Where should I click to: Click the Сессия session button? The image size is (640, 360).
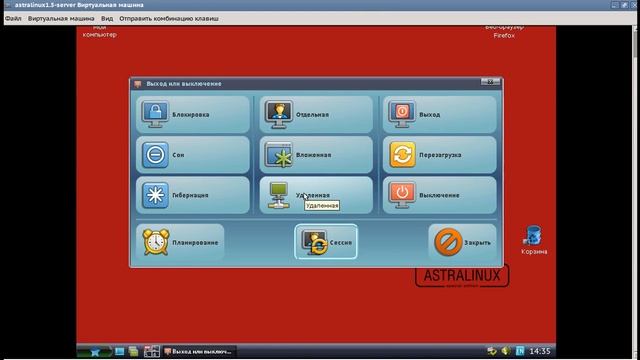[326, 242]
